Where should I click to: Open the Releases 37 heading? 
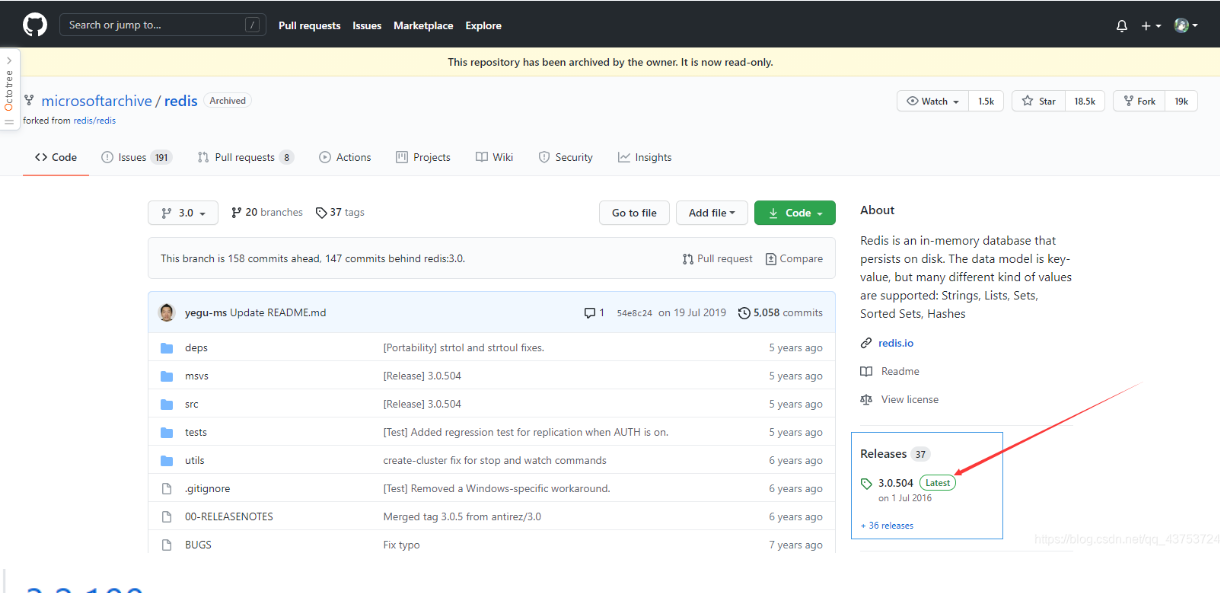pos(895,454)
